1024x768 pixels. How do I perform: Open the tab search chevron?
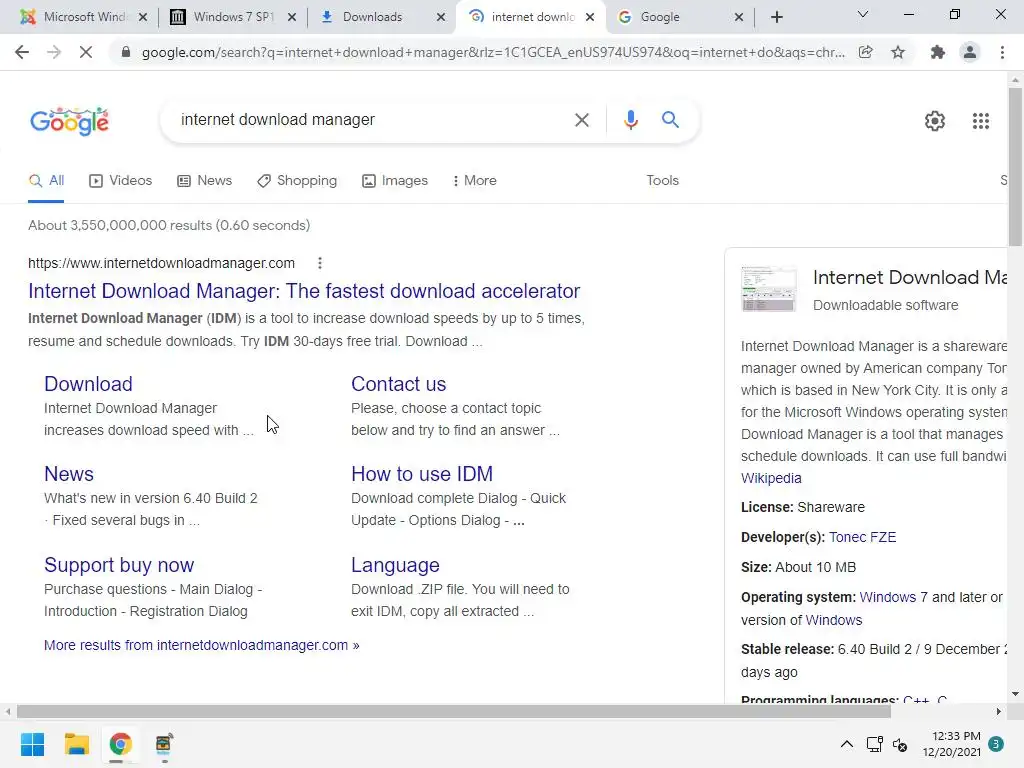[863, 14]
